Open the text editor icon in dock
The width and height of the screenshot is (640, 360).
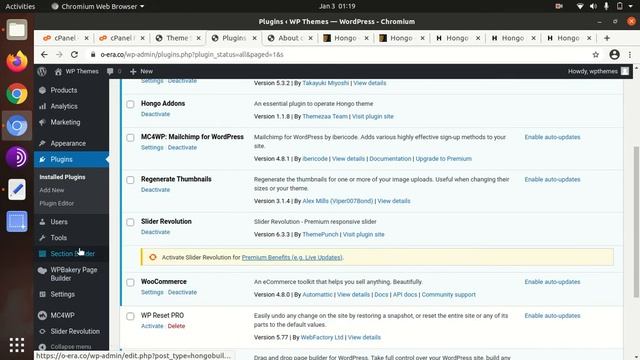tap(17, 189)
